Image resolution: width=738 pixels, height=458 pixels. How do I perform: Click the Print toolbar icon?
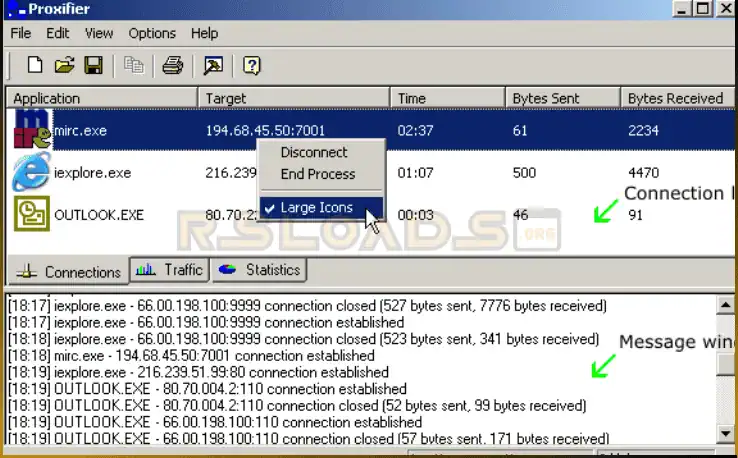click(x=173, y=66)
